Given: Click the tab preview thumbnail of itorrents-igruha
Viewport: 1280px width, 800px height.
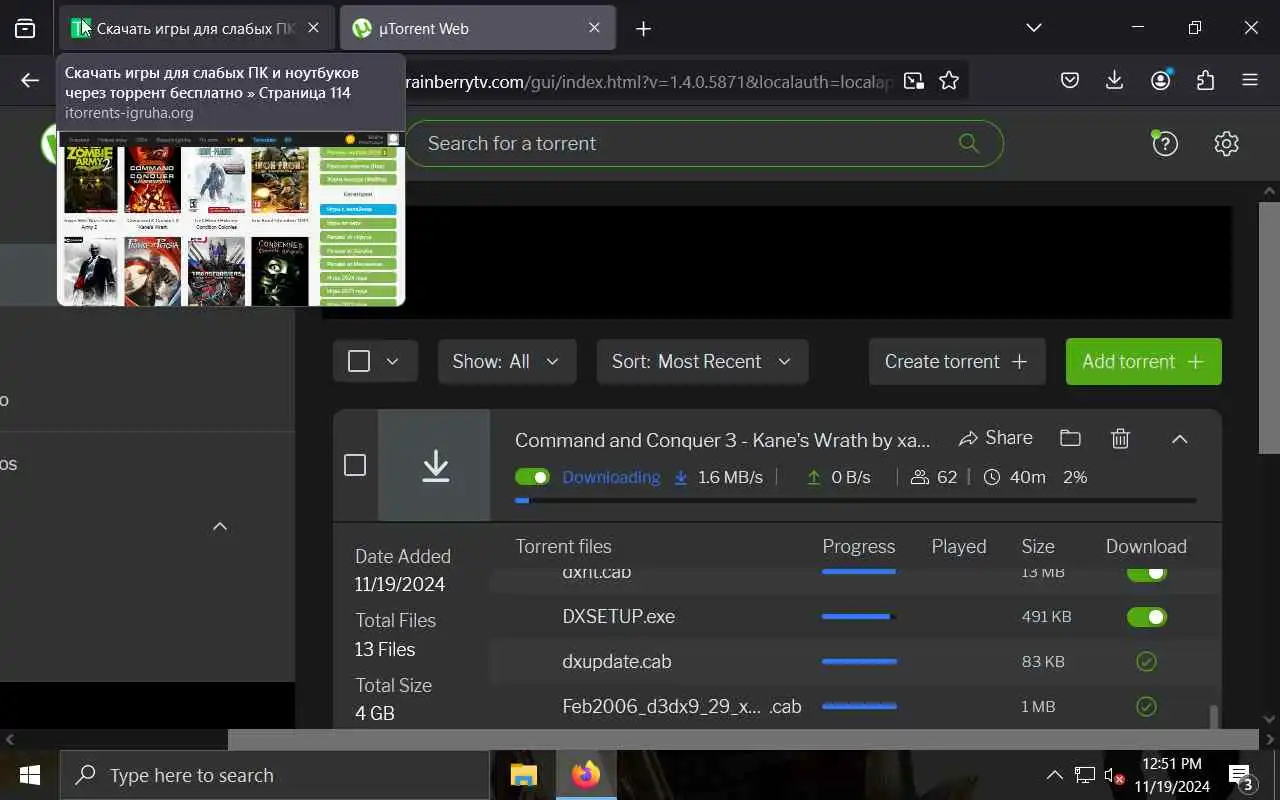Looking at the screenshot, I should [x=231, y=219].
